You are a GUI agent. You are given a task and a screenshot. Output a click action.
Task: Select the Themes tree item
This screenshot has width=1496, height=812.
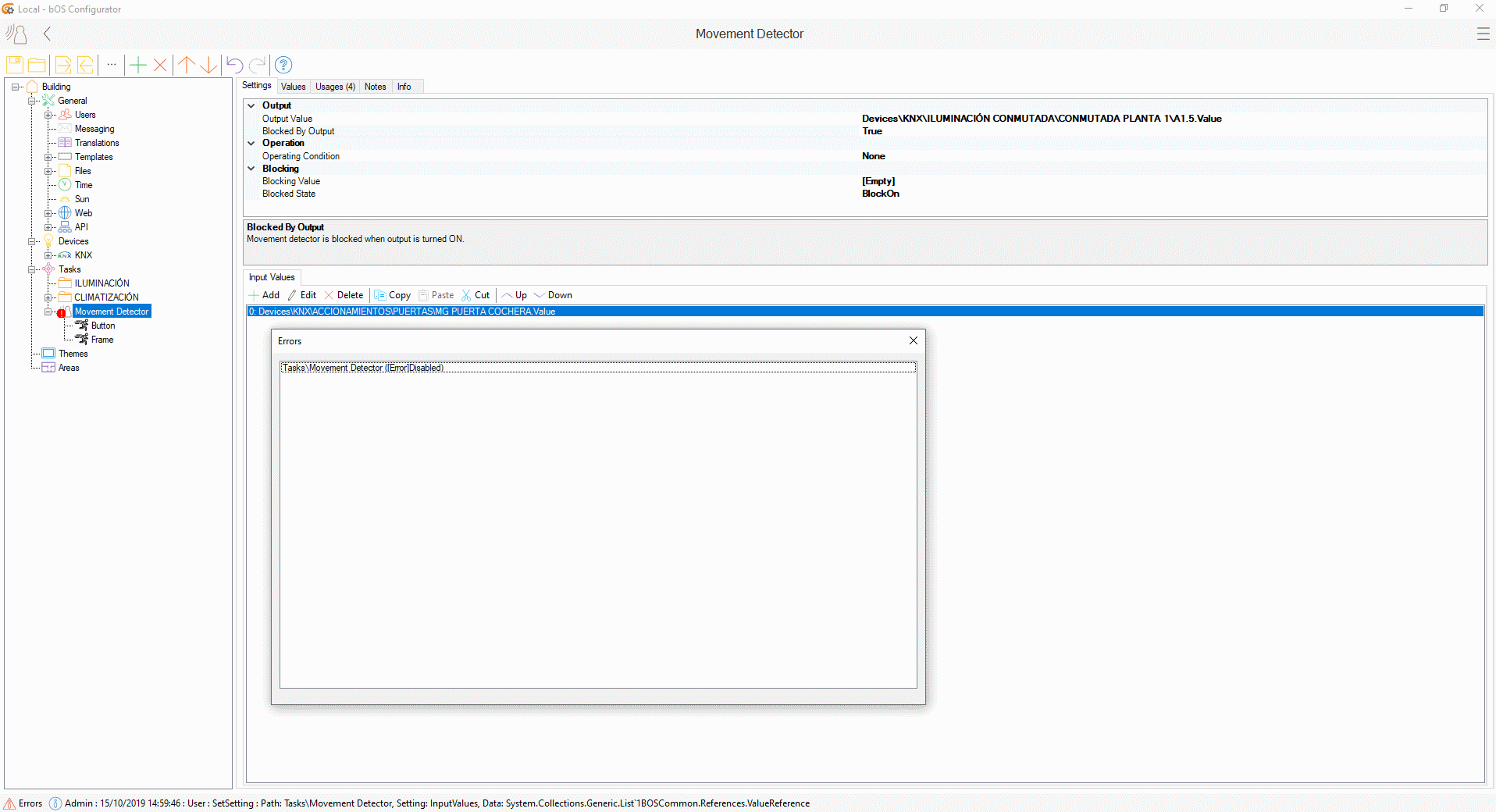[73, 354]
